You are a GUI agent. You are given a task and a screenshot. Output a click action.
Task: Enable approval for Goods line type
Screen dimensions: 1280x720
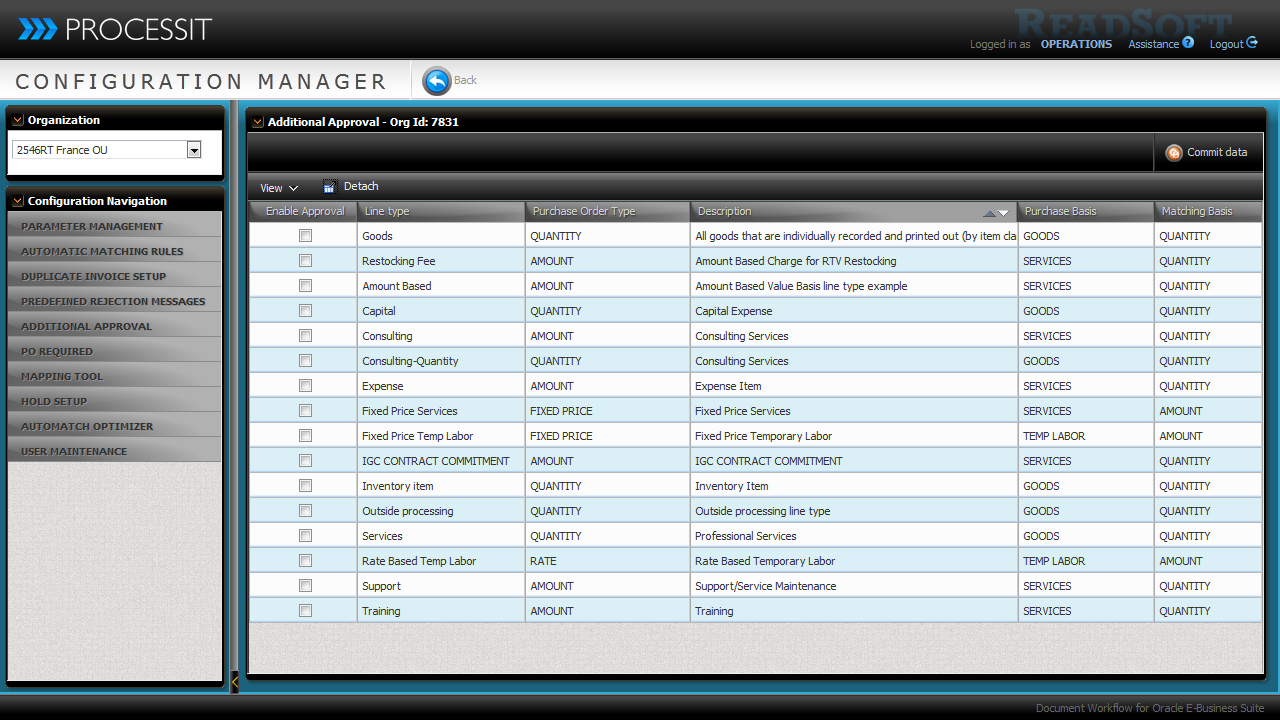tap(305, 236)
